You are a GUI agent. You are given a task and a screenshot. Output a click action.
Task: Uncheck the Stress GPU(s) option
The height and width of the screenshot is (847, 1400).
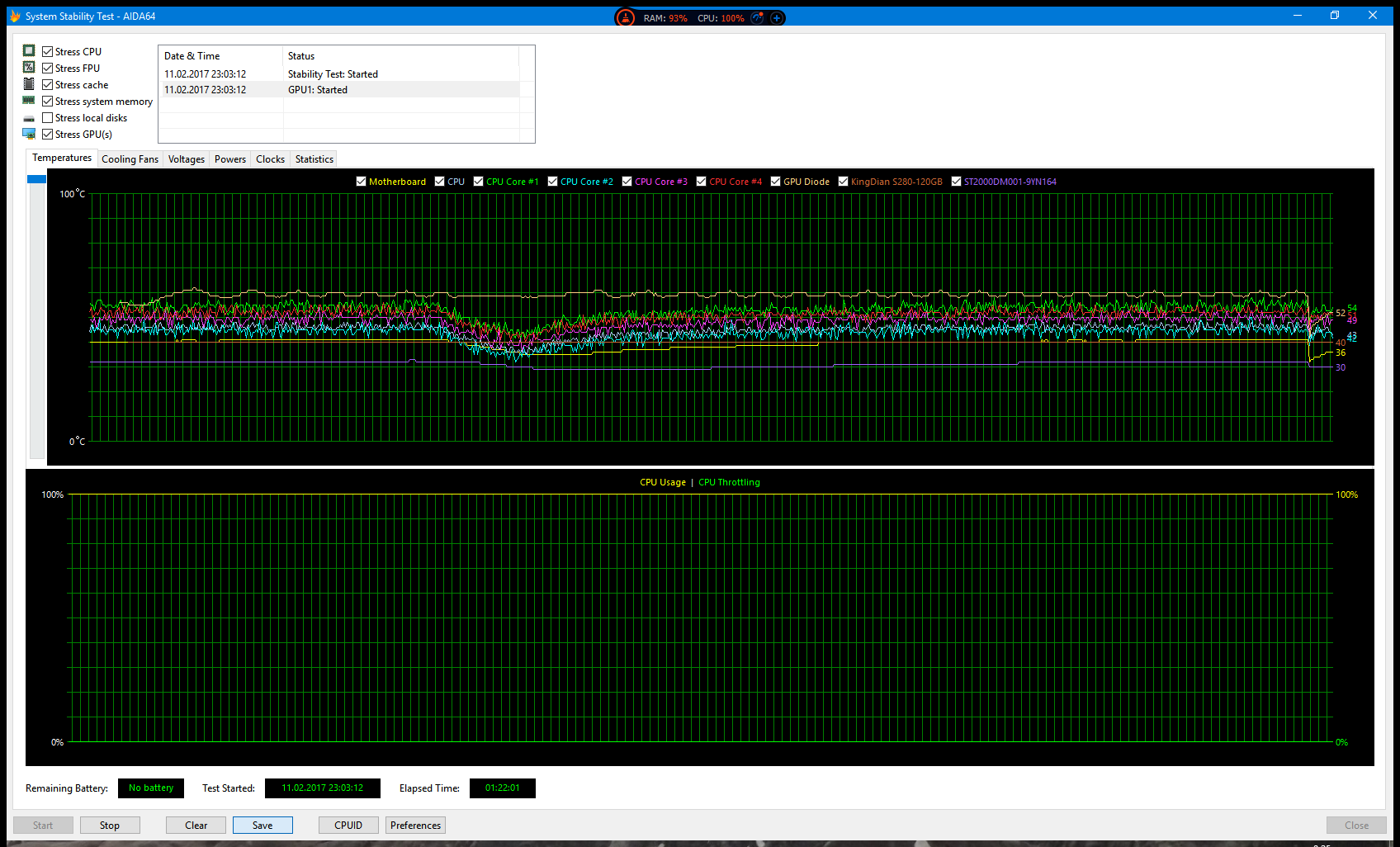(48, 135)
